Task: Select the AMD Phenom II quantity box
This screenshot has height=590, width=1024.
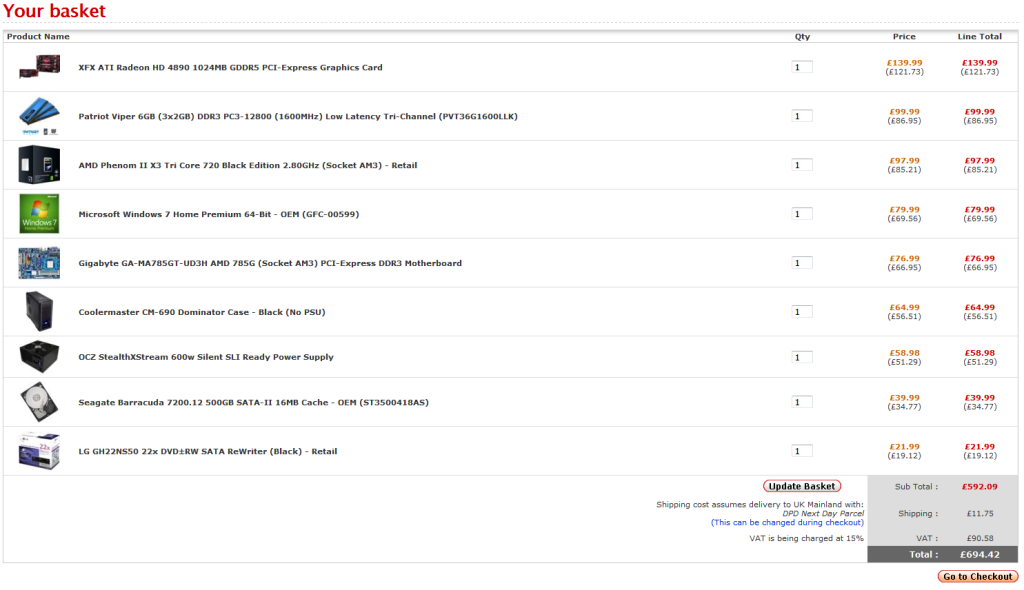Action: click(802, 165)
